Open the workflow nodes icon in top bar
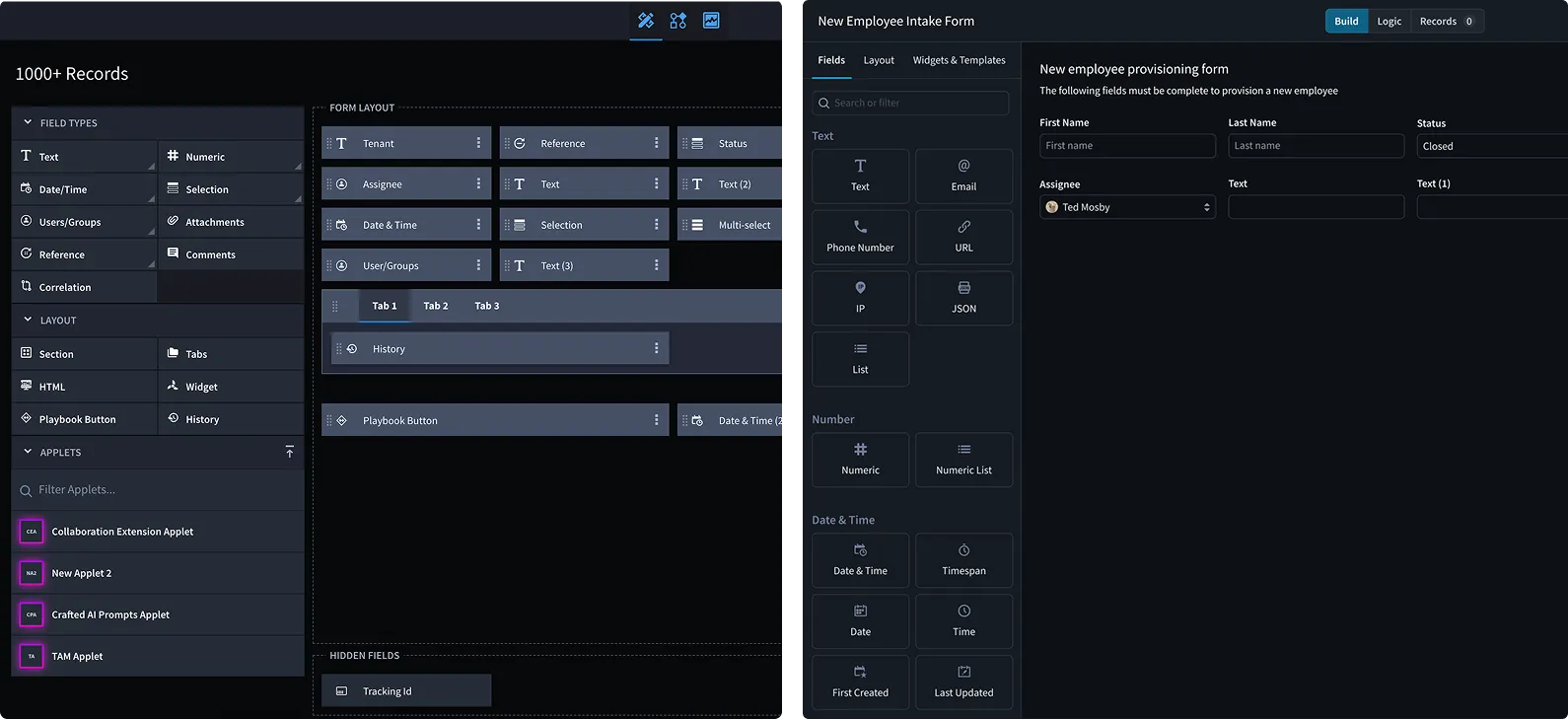 point(678,21)
